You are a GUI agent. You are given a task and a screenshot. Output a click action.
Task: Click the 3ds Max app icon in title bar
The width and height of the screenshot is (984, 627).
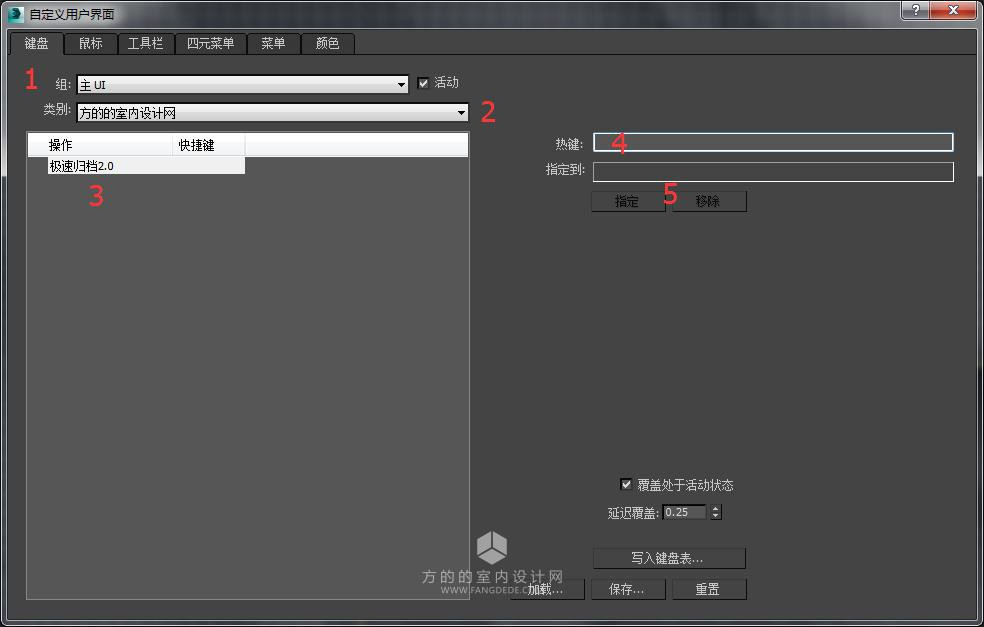[16, 14]
